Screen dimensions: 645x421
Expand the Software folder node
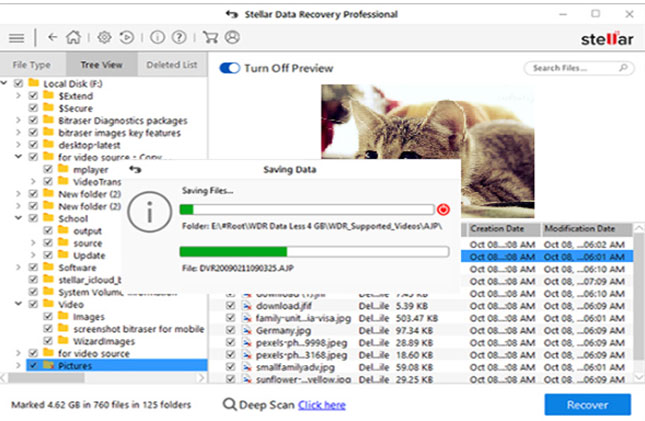pyautogui.click(x=18, y=267)
